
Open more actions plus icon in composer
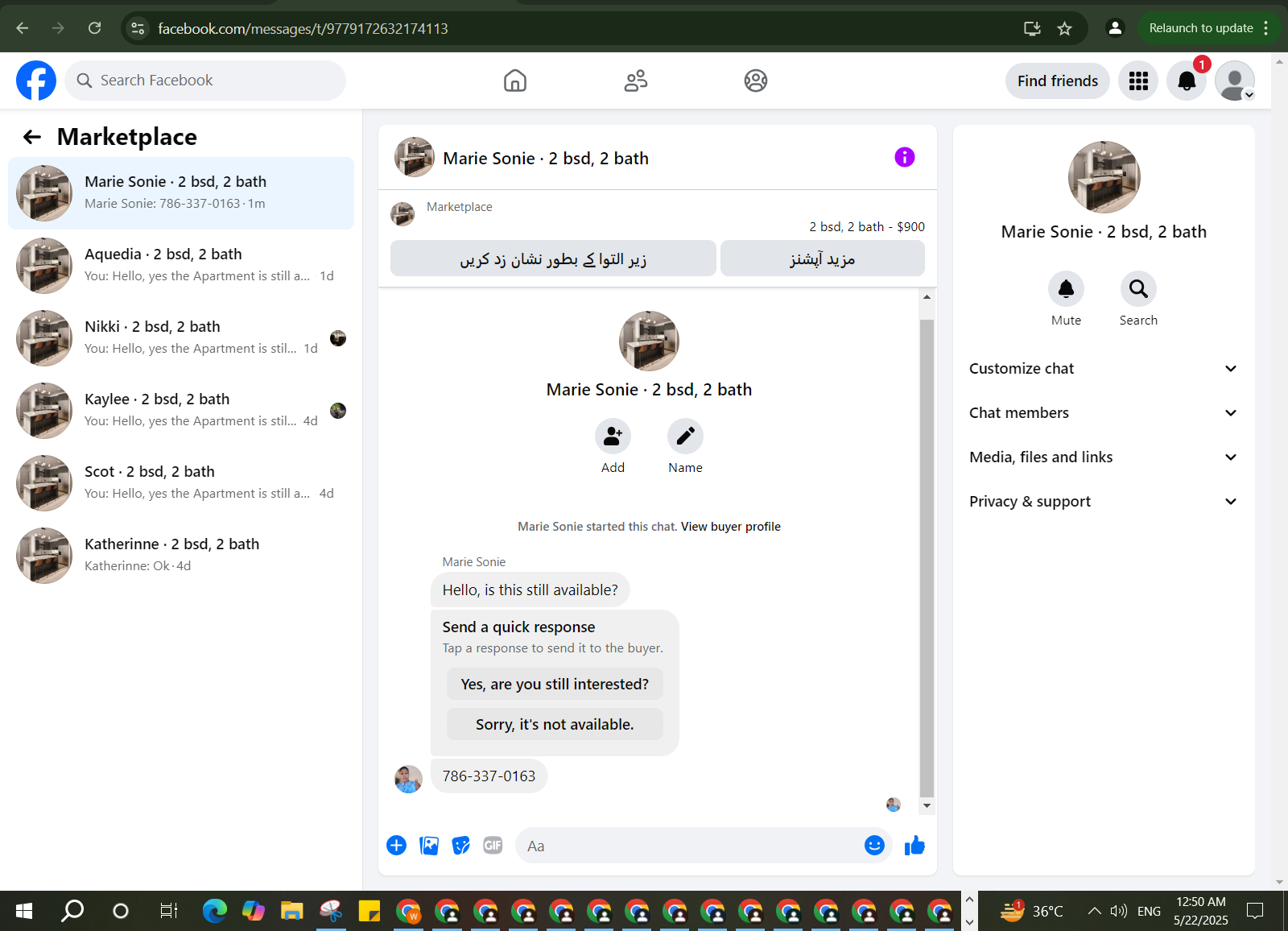tap(396, 845)
